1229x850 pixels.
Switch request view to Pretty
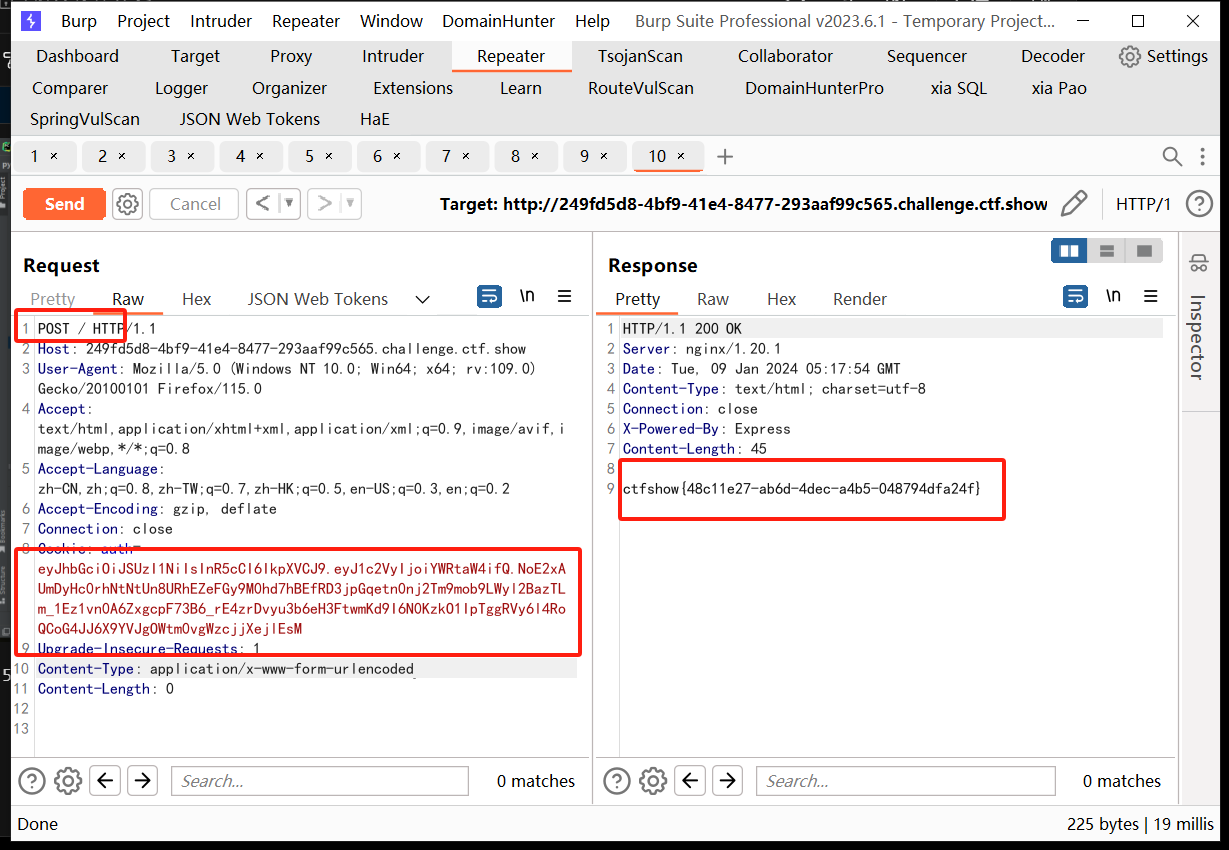(53, 299)
